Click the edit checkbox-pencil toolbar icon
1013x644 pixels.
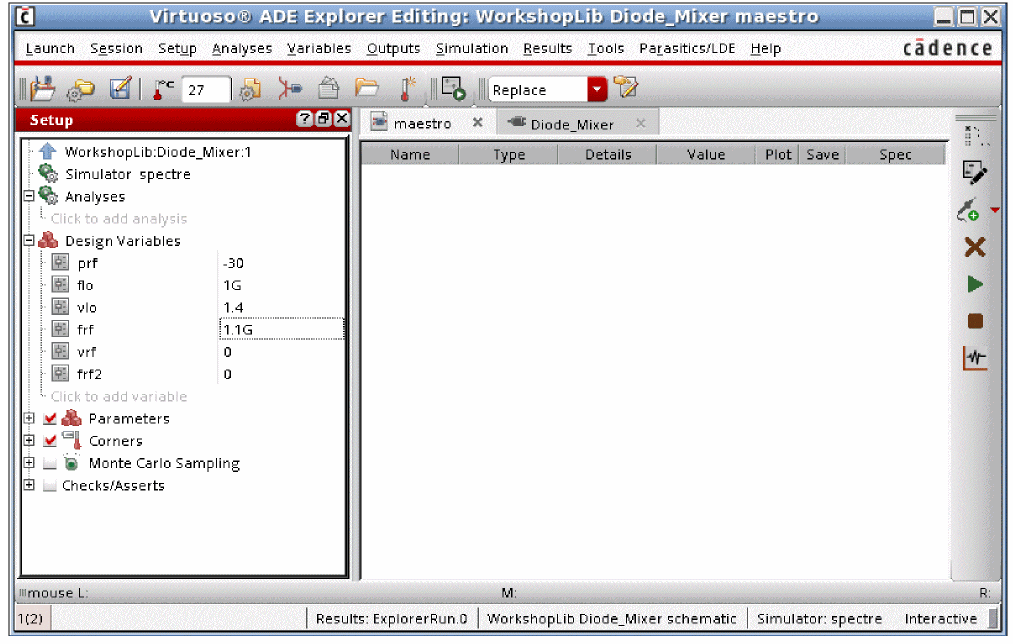coord(121,88)
